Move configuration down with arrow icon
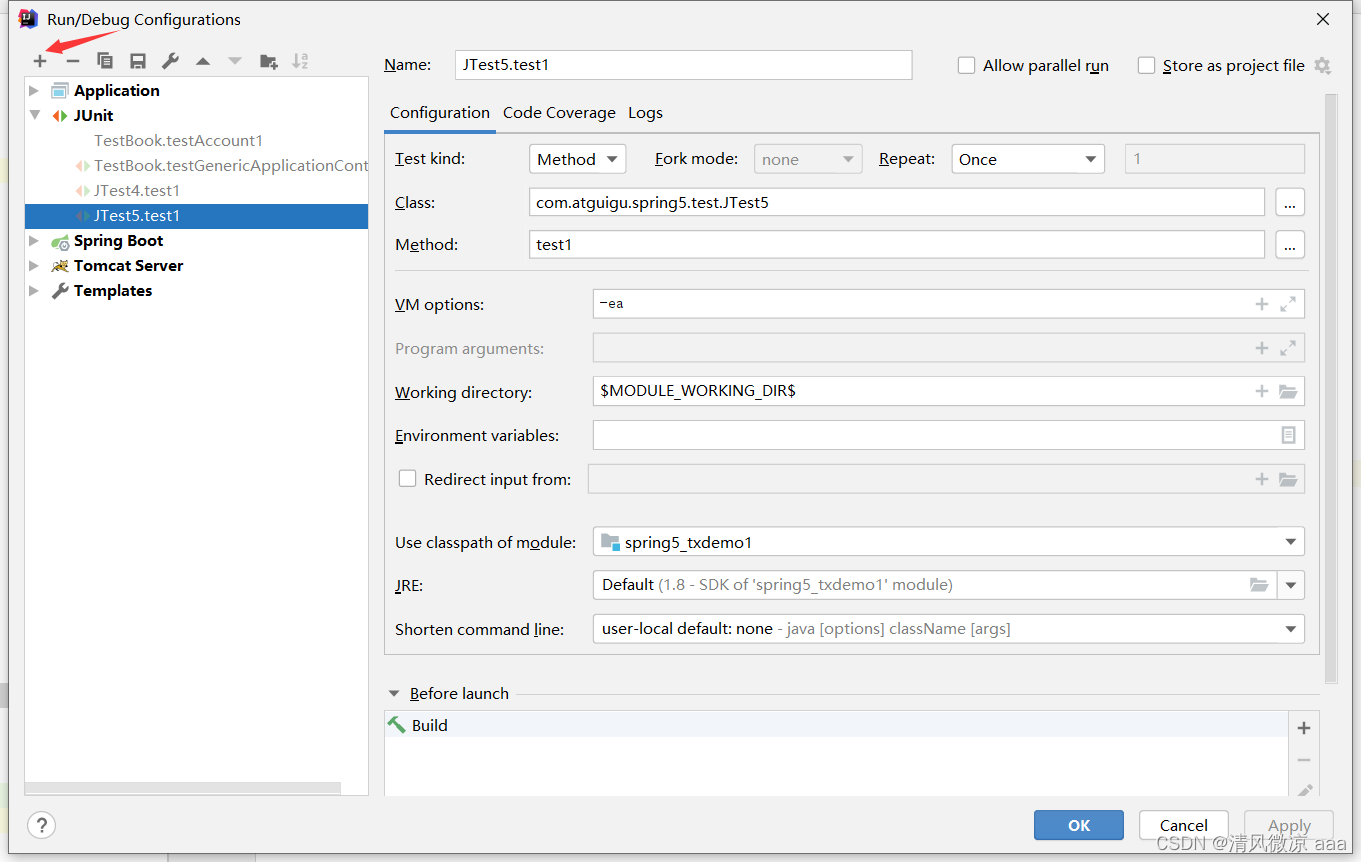 235,61
